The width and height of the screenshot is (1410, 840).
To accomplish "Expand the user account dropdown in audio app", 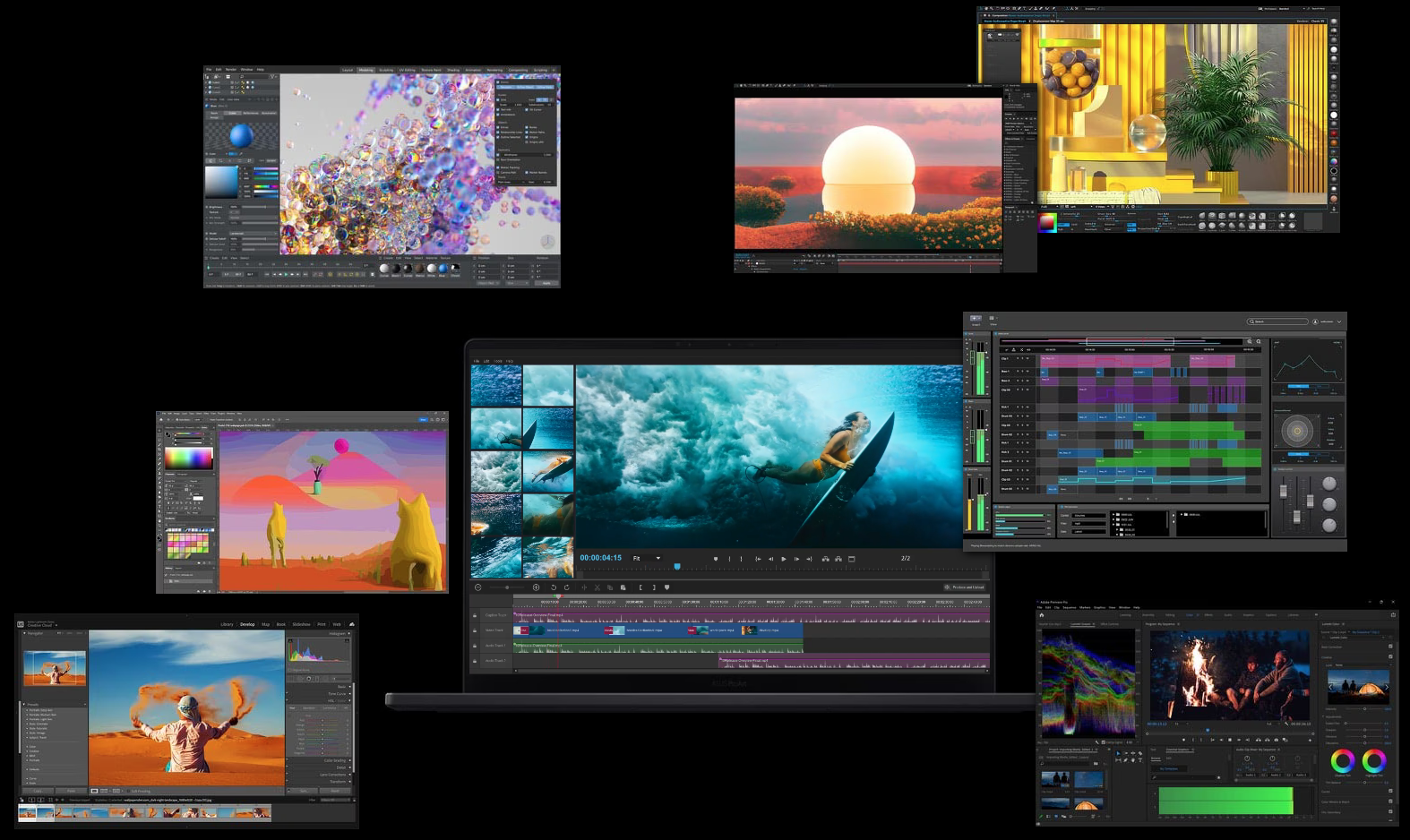I will (x=1339, y=321).
